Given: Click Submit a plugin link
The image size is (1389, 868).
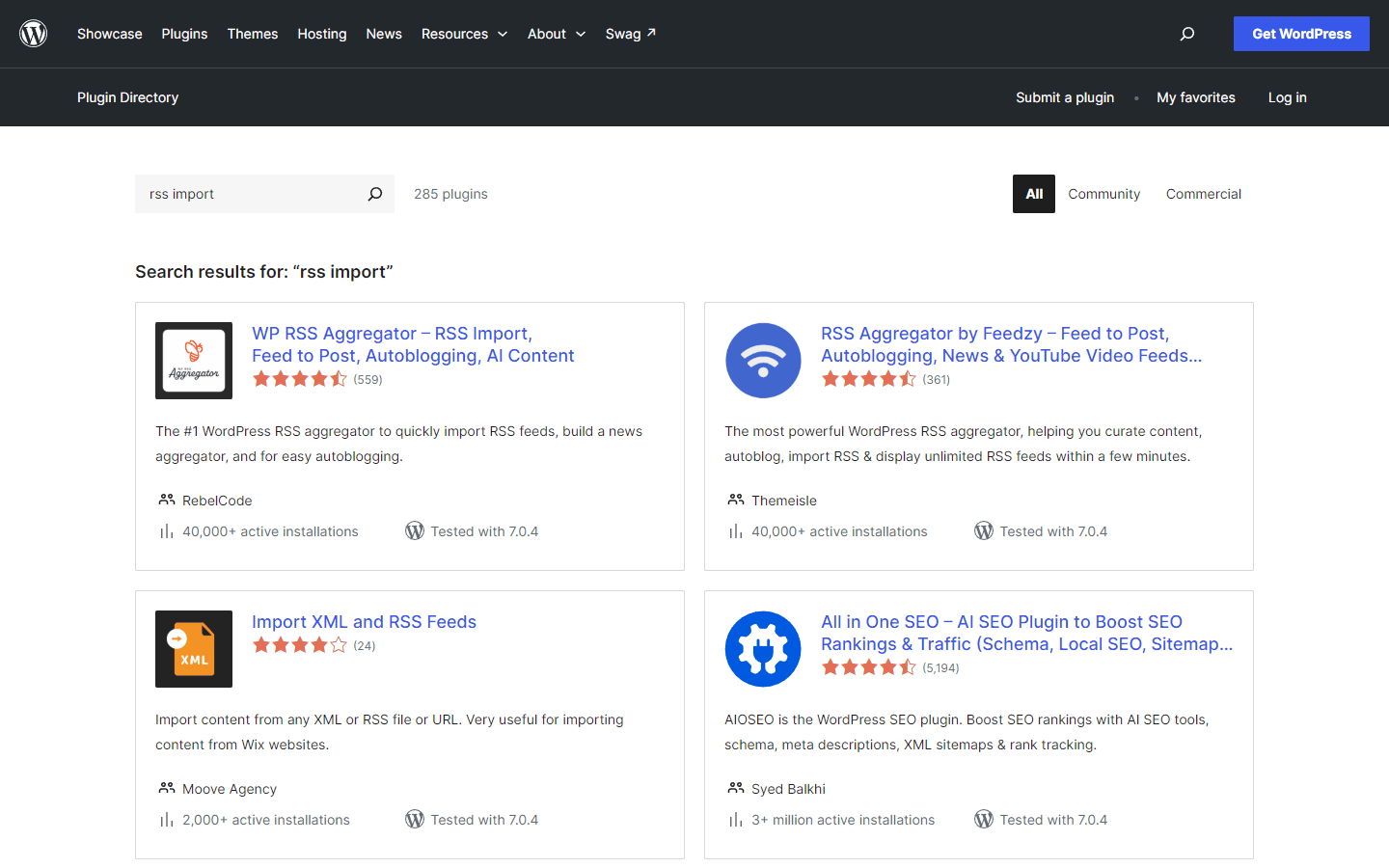Looking at the screenshot, I should coord(1065,97).
